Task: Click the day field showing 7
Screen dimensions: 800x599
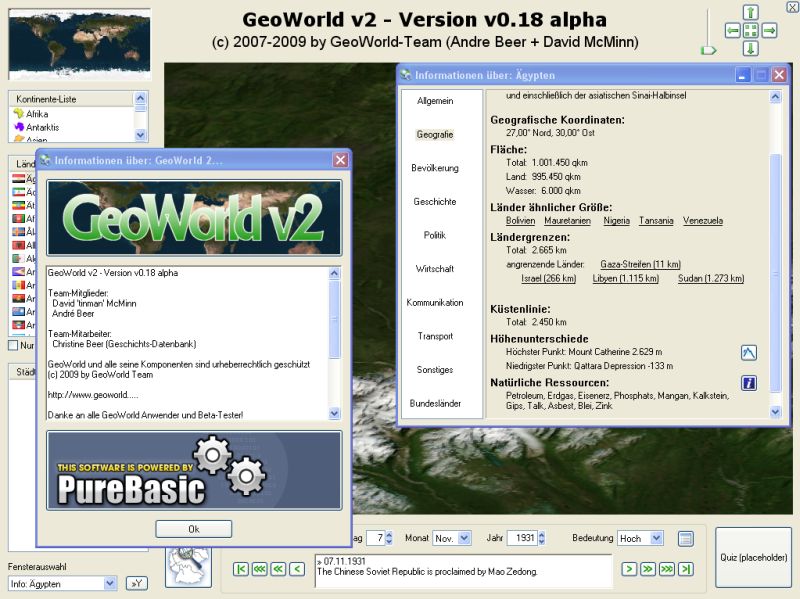Action: 376,538
